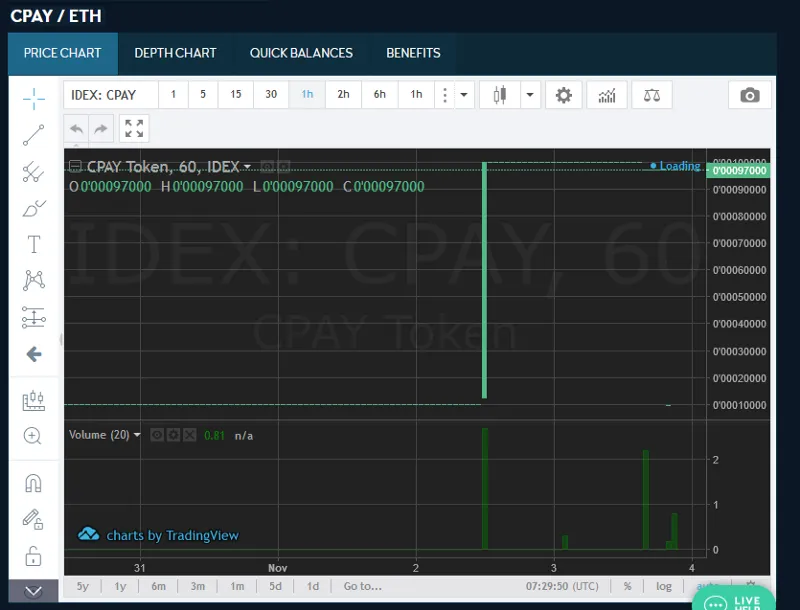Select the 1 minute interval
The image size is (800, 610).
coord(173,94)
